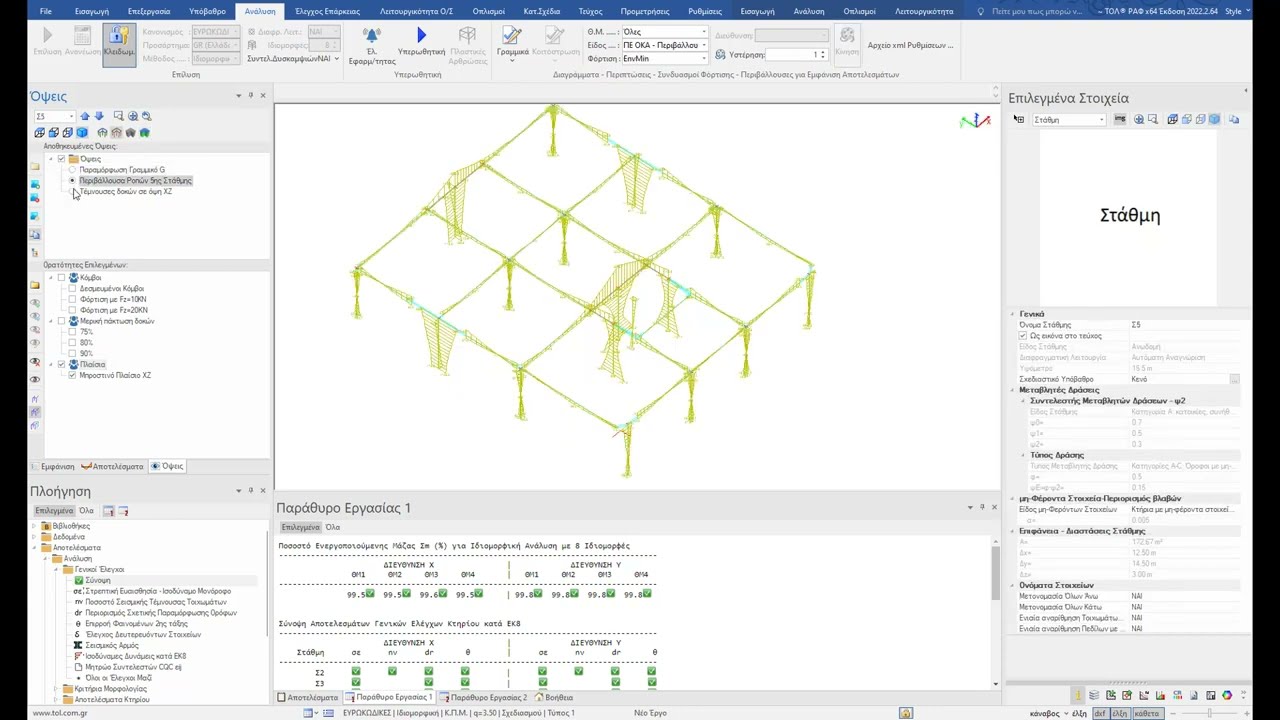Image resolution: width=1280 pixels, height=720 pixels.
Task: Switch to Παράθυρο Εργασίας 2 tab
Action: pyautogui.click(x=483, y=698)
